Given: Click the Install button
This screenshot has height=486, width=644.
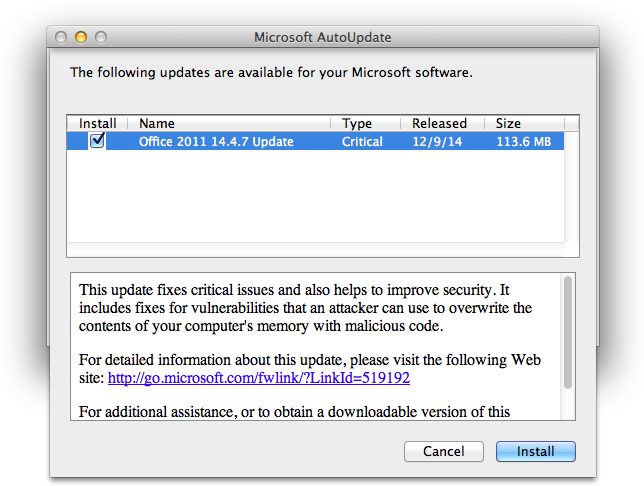Looking at the screenshot, I should [535, 452].
